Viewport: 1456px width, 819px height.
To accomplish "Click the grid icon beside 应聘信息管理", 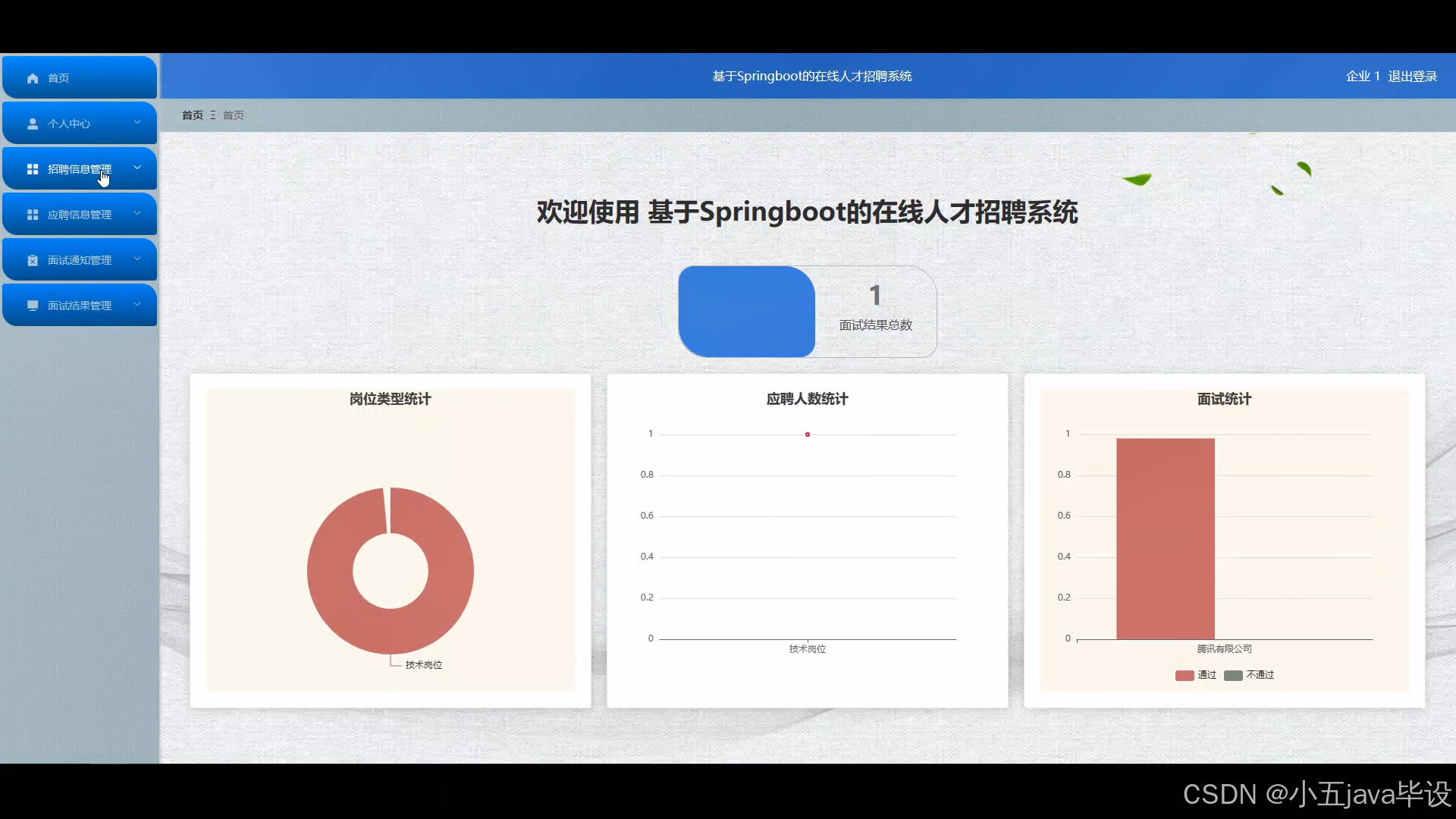I will point(33,215).
